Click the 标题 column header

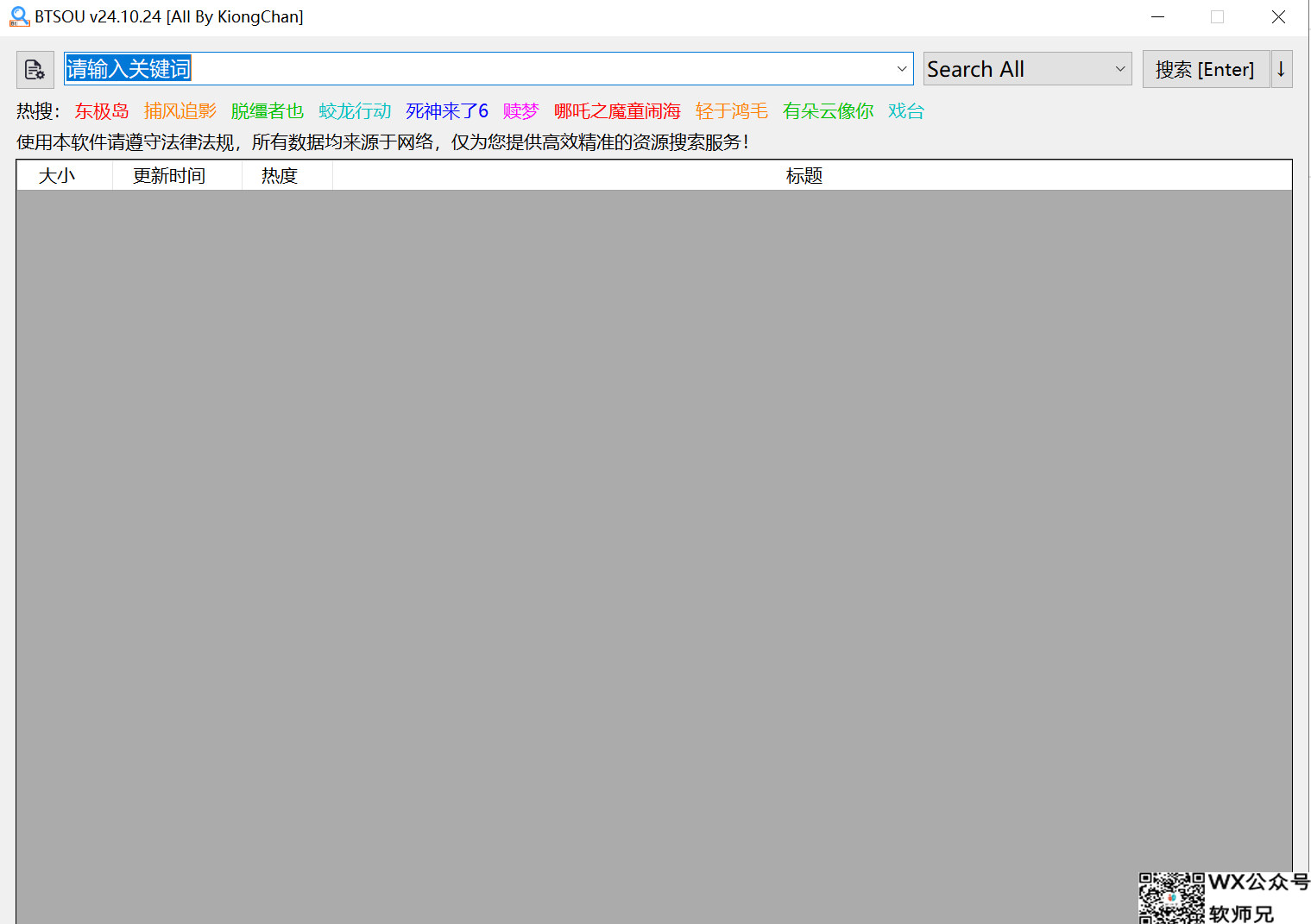[804, 176]
